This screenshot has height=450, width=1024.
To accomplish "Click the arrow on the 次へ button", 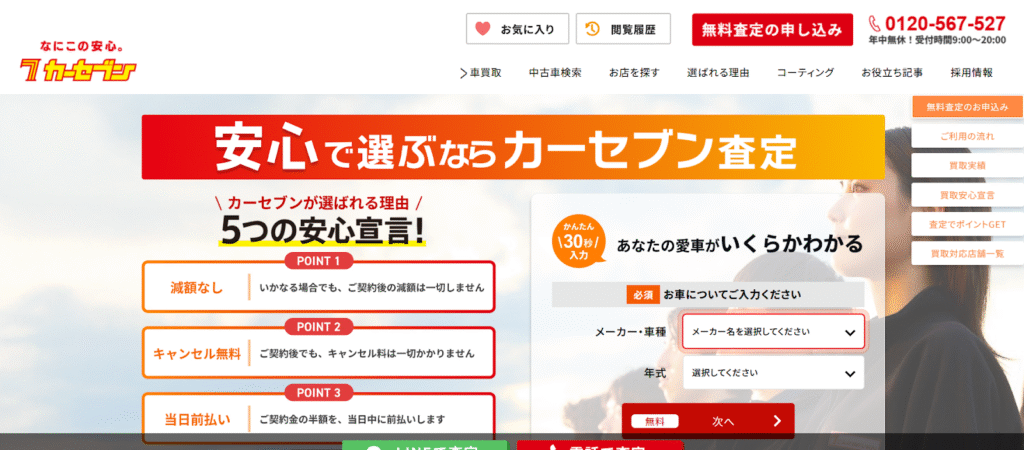I will pyautogui.click(x=776, y=421).
